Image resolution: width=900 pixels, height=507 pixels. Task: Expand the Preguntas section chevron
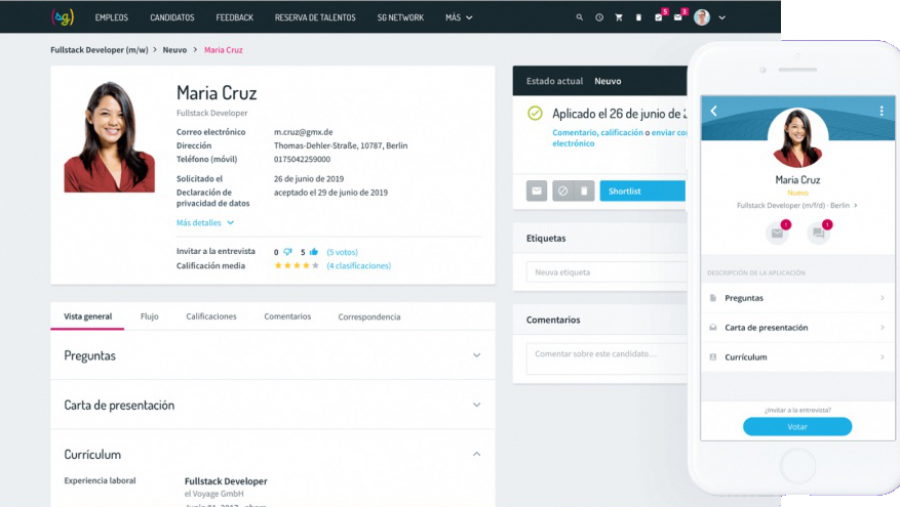(x=476, y=355)
